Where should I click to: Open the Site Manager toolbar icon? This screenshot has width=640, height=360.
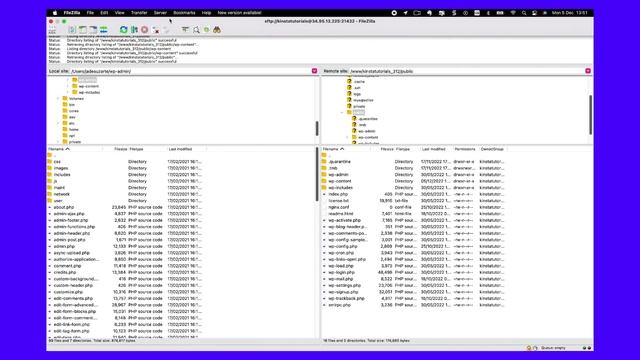52,30
